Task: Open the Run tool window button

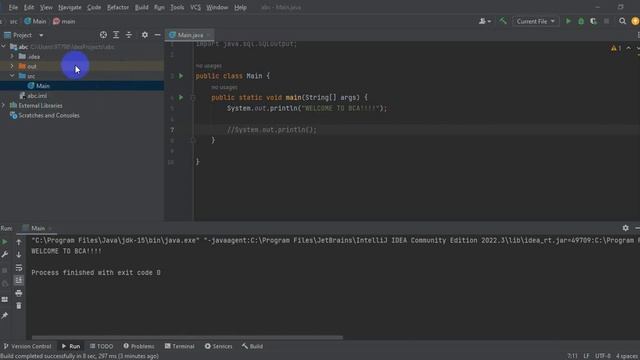Action: click(x=71, y=346)
